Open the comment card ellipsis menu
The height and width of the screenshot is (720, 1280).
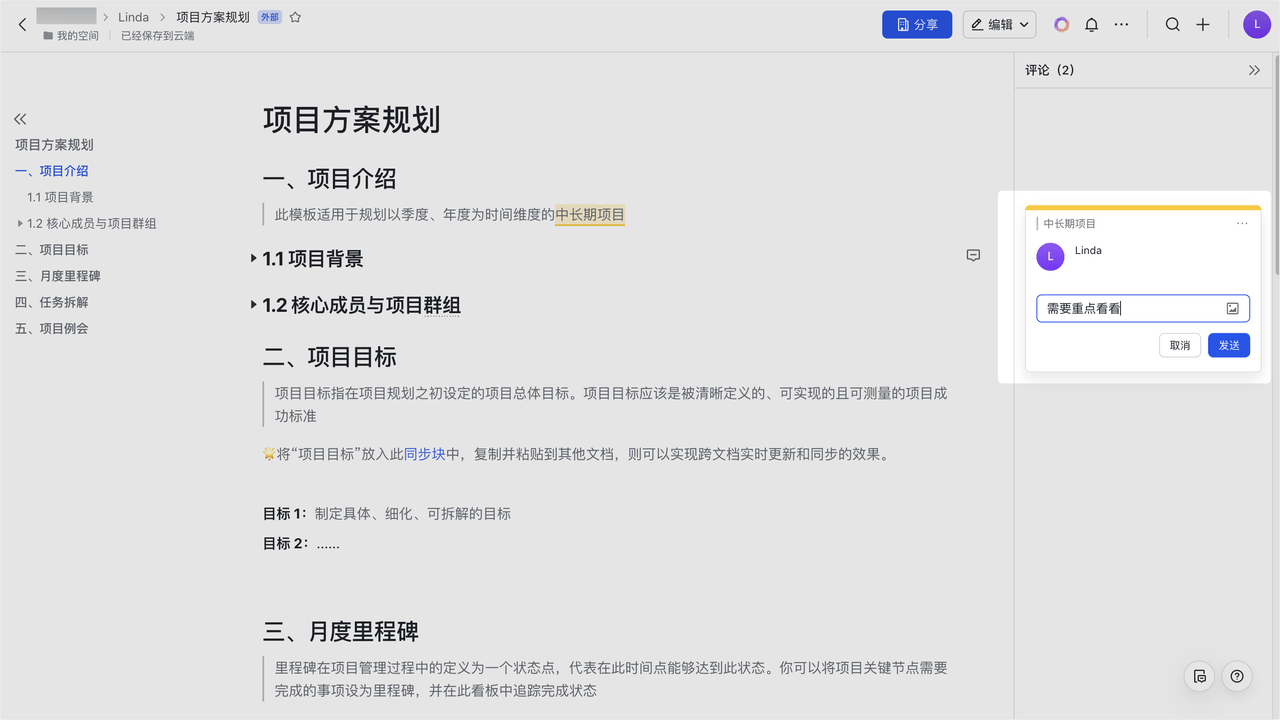1242,224
